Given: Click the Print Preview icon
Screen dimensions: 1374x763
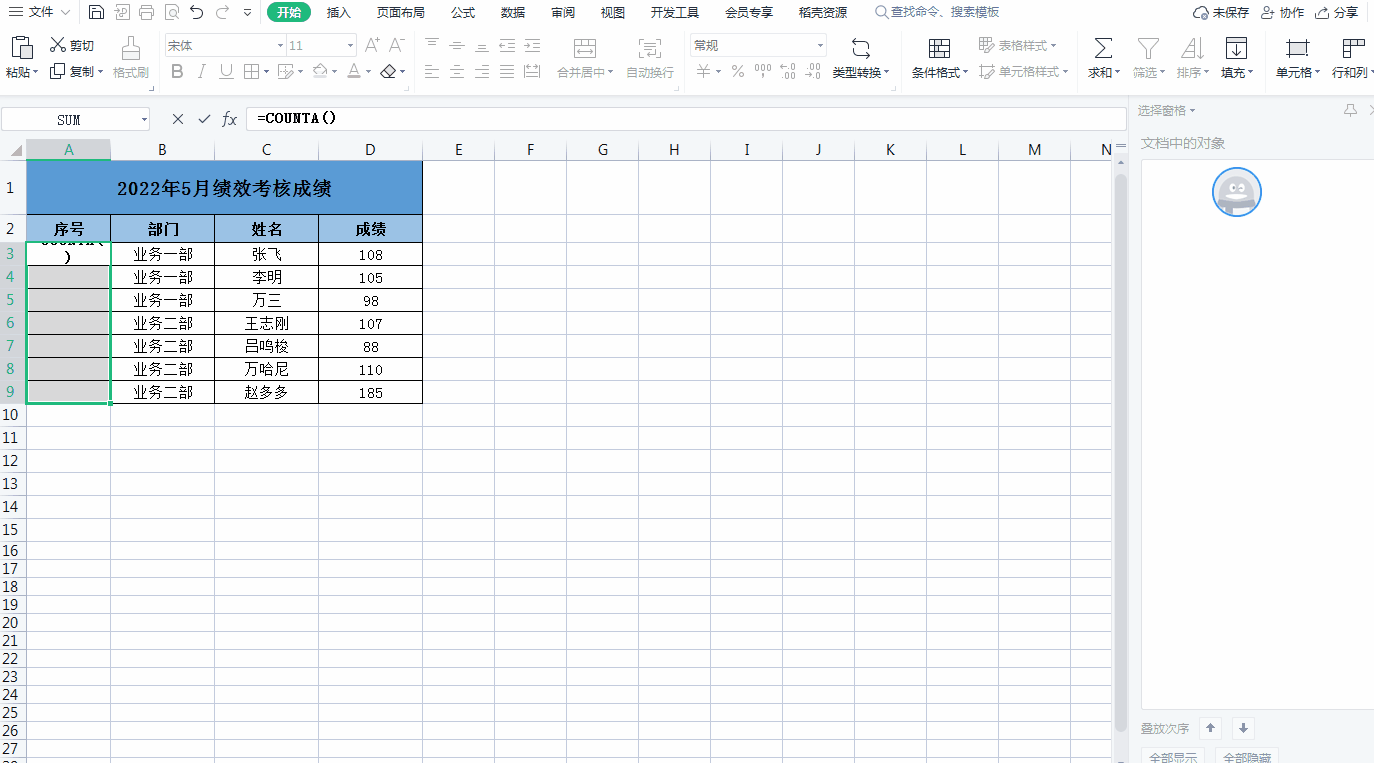Looking at the screenshot, I should 172,12.
